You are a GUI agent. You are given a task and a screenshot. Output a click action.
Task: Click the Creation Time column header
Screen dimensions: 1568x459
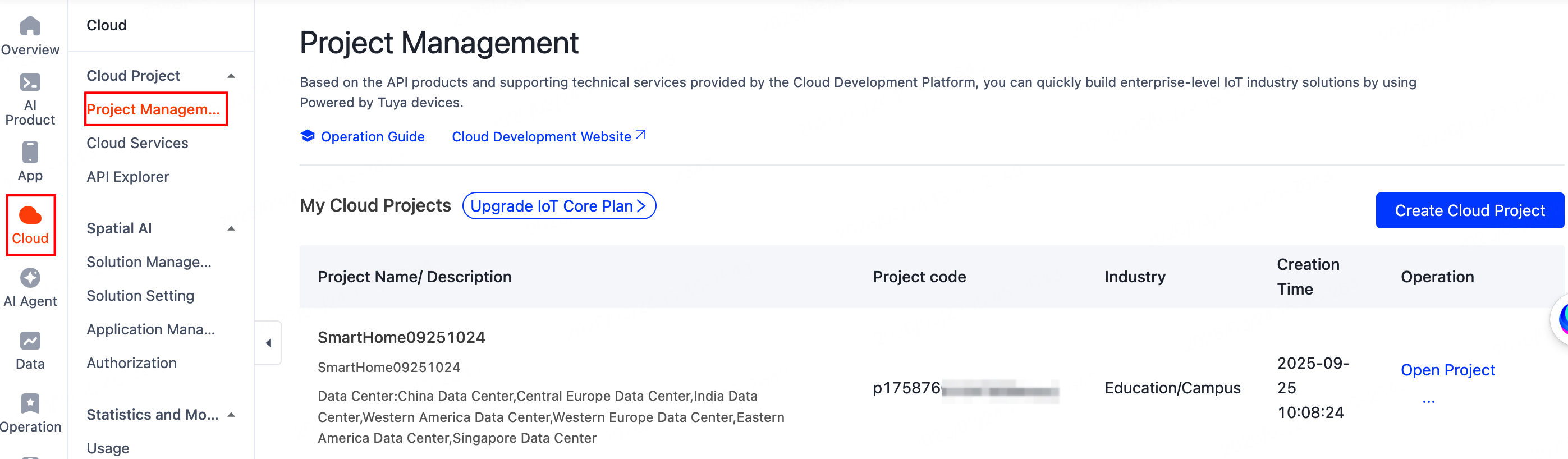pos(1308,277)
